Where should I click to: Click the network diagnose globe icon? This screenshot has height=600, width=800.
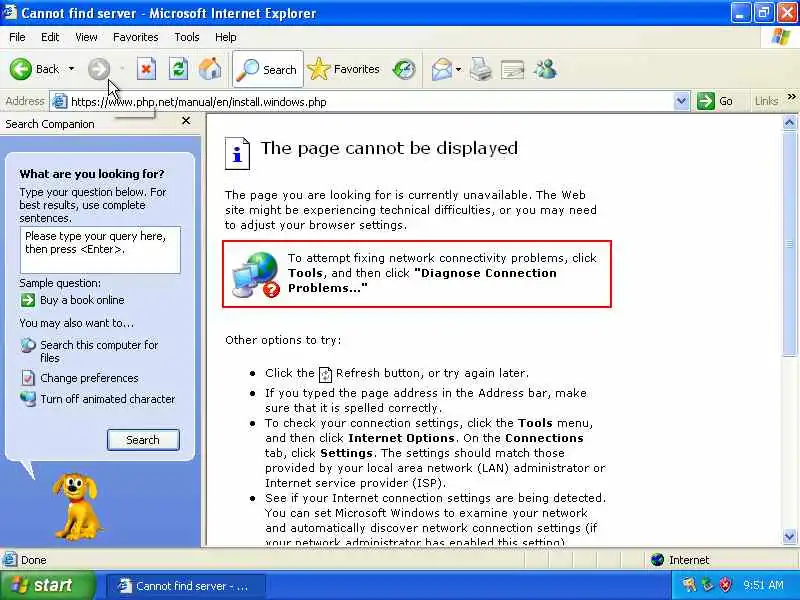click(256, 274)
